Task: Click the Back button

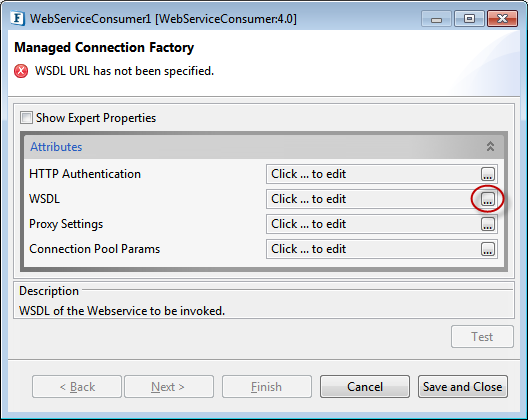Action: point(77,387)
